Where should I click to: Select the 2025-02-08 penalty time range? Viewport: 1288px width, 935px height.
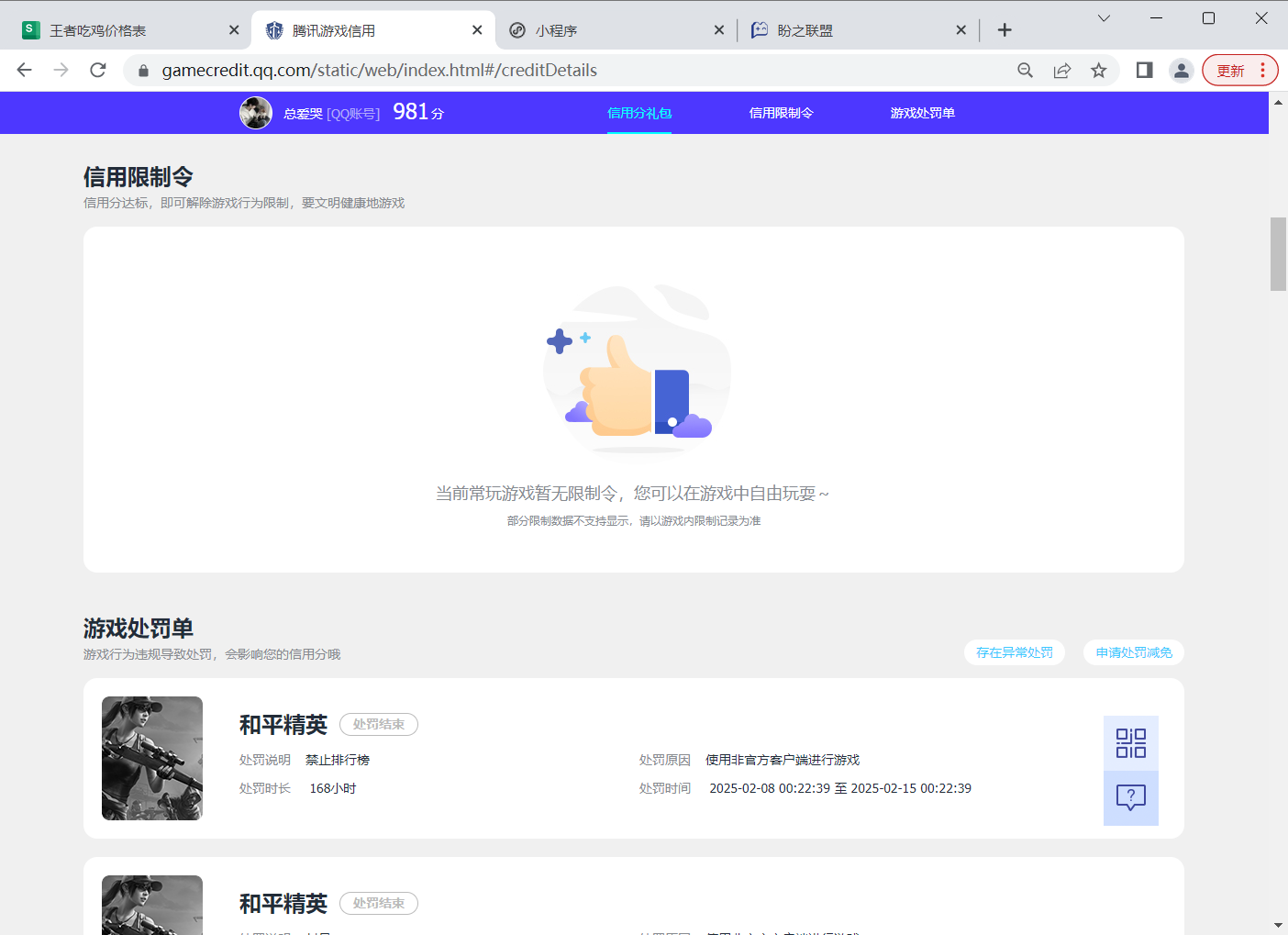click(x=840, y=788)
